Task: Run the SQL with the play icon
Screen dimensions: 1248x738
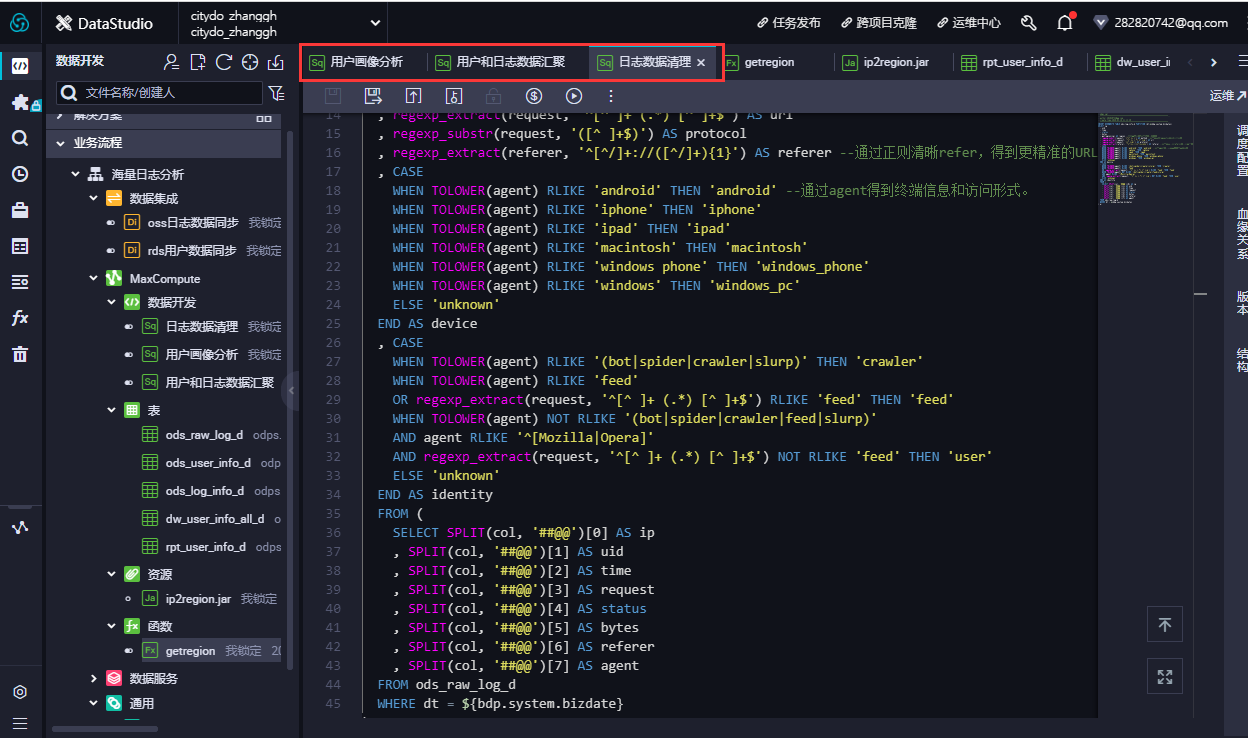Action: pyautogui.click(x=573, y=96)
